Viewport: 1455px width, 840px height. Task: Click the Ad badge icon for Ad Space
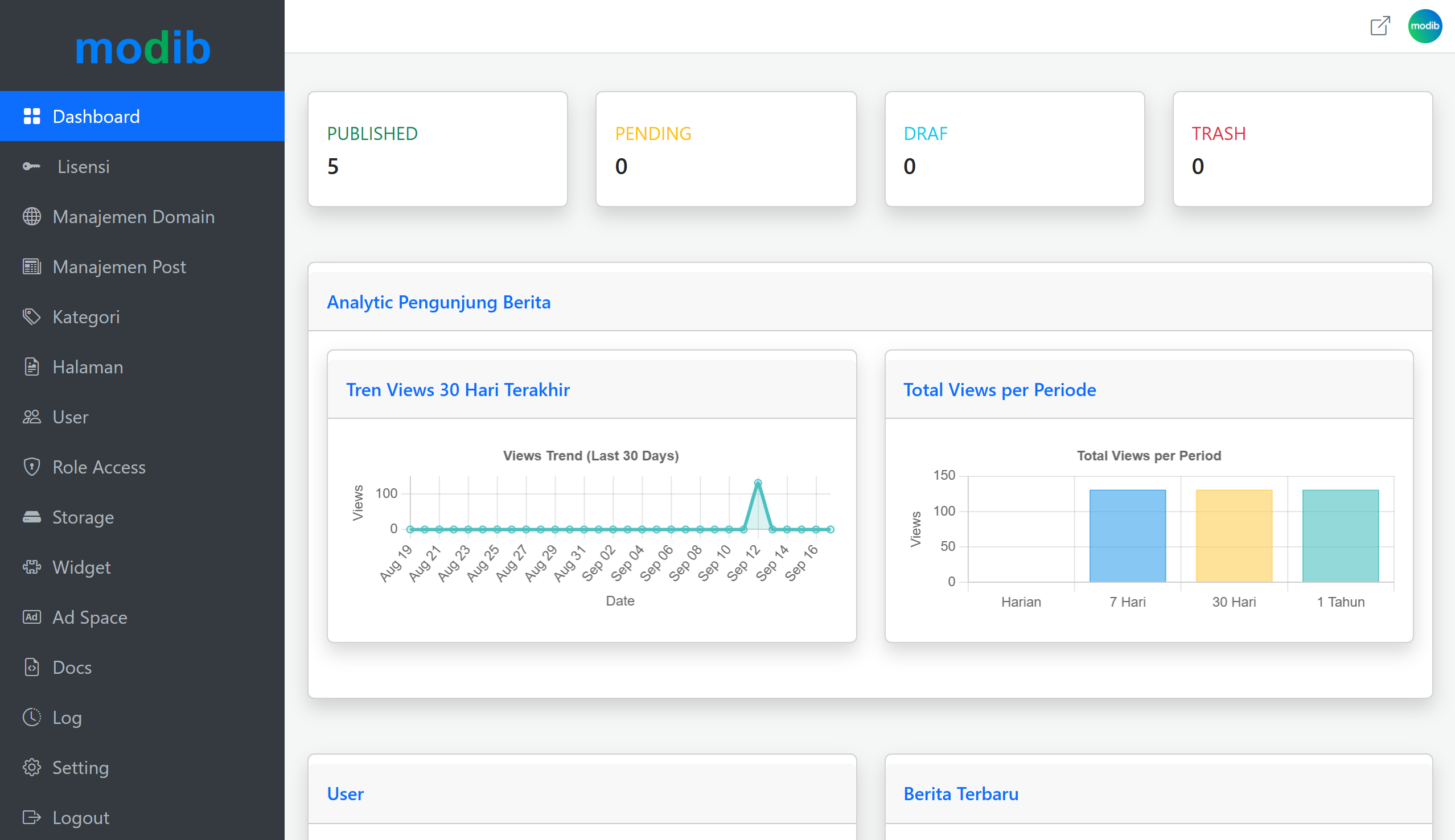[x=32, y=617]
